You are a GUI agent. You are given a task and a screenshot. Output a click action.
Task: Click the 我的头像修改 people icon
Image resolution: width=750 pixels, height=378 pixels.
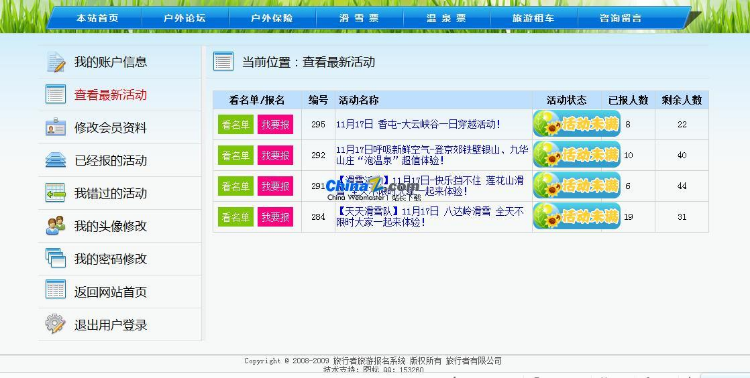click(55, 226)
